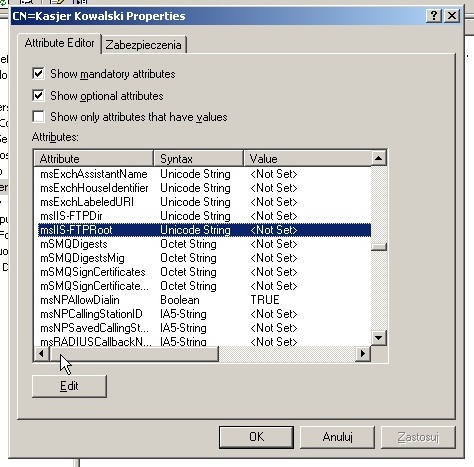
Task: Uncheck Show mandatory attributes
Action: (38, 73)
